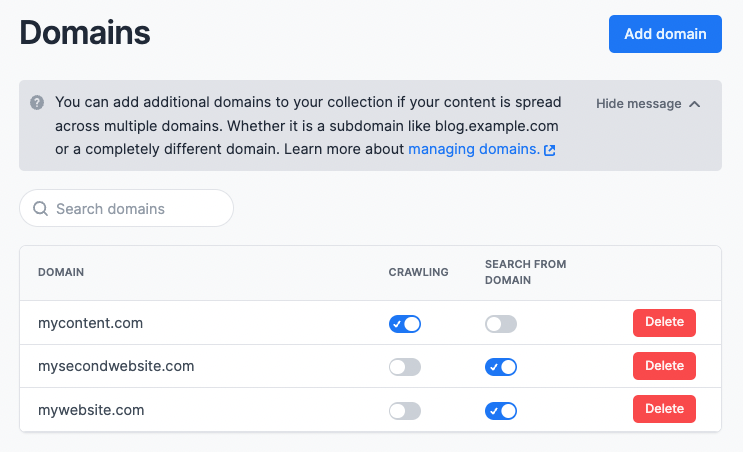Click the magnifier icon in search box
The width and height of the screenshot is (743, 452).
pos(40,208)
